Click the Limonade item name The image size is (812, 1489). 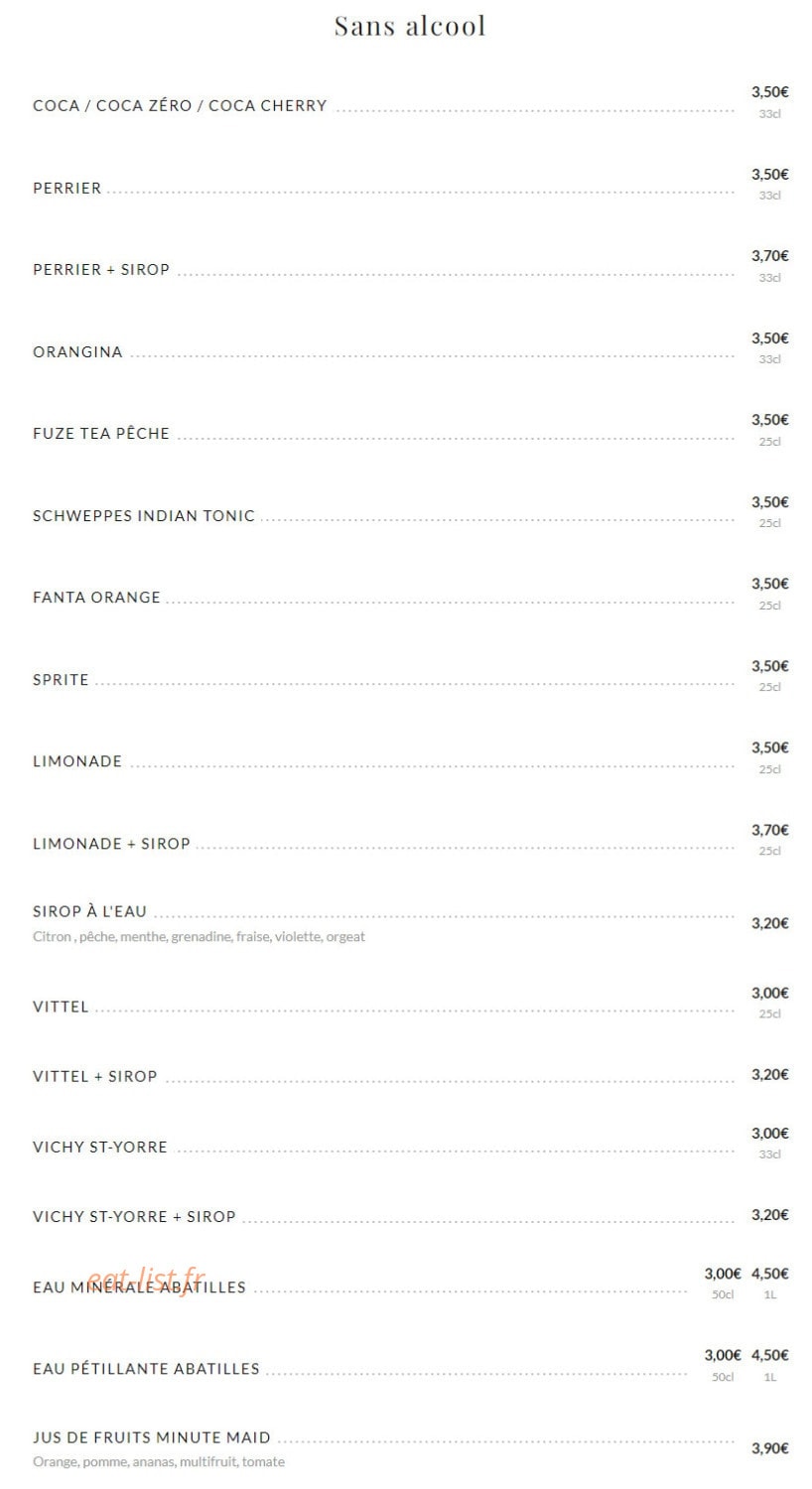tap(77, 761)
